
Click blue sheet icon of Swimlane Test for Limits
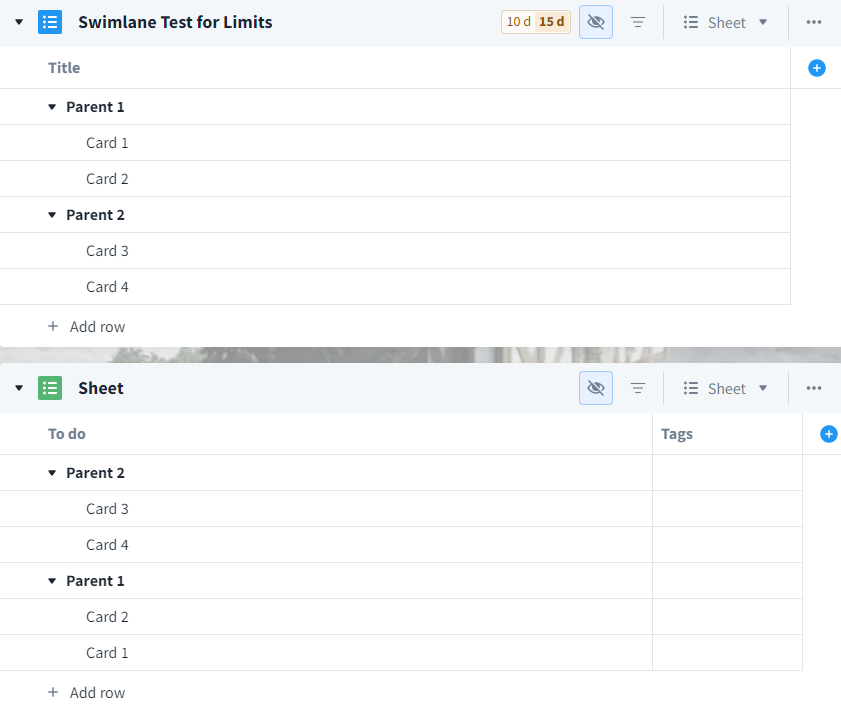(x=50, y=22)
